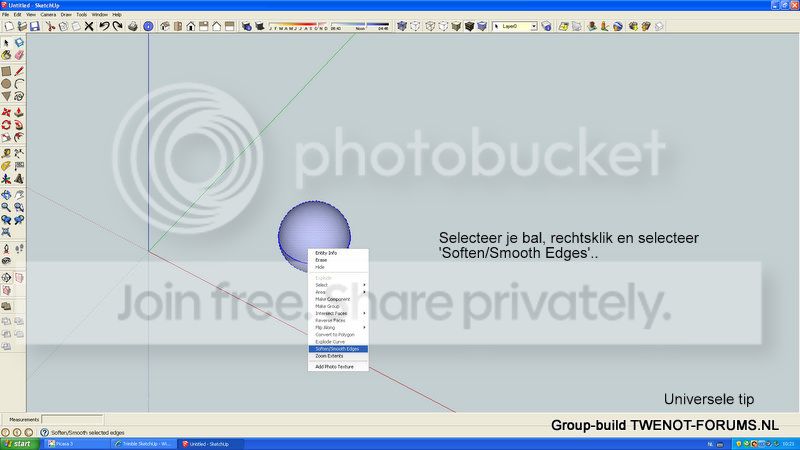Image resolution: width=800 pixels, height=450 pixels.
Task: Switch to Front view house icon
Action: coord(191,26)
